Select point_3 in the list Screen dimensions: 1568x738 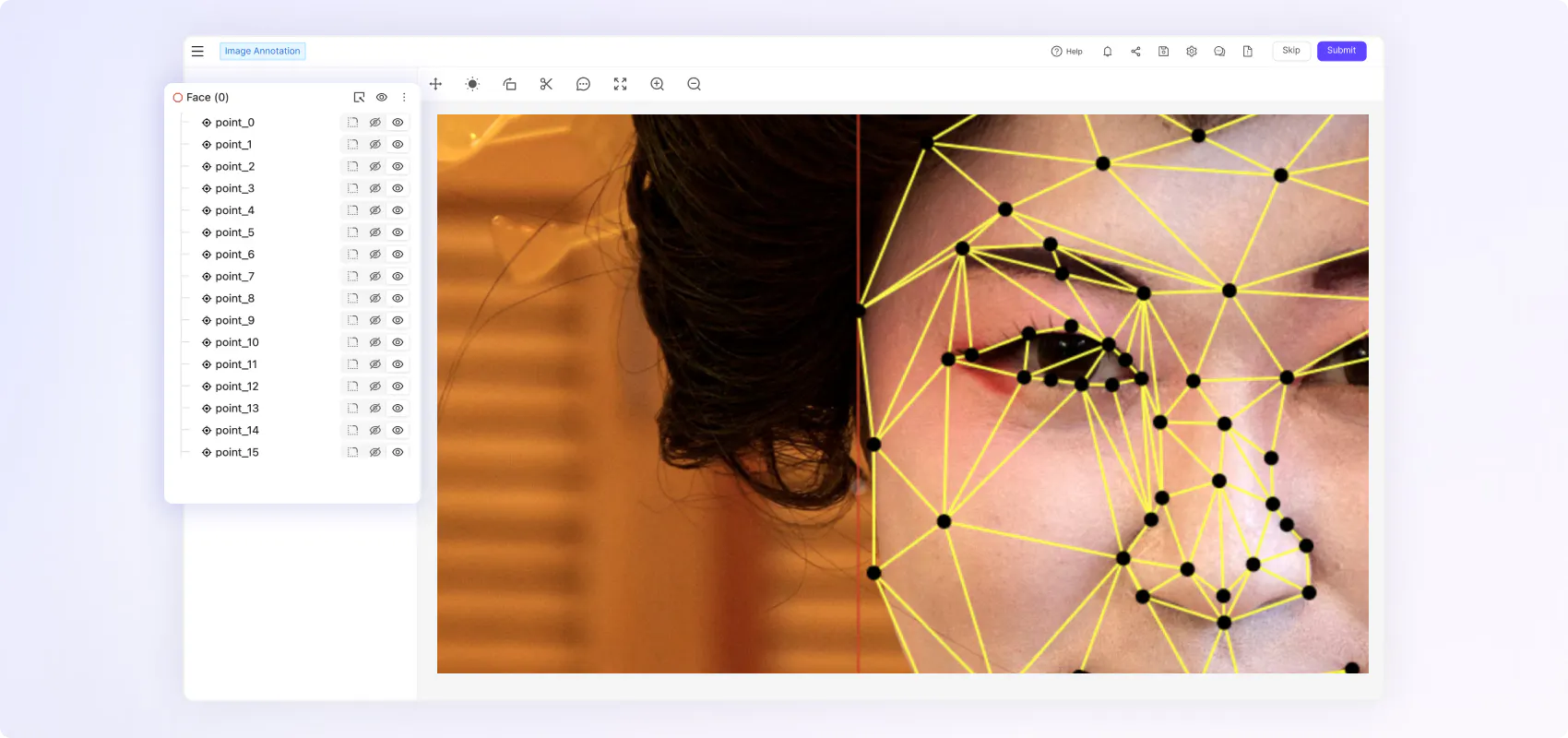pyautogui.click(x=234, y=189)
